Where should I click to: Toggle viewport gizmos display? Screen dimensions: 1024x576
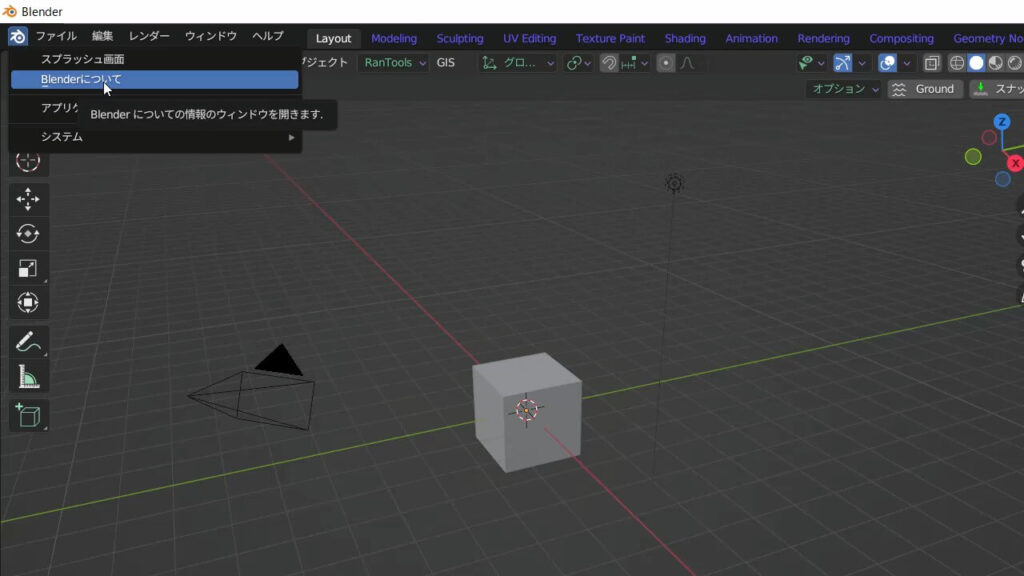pos(842,63)
